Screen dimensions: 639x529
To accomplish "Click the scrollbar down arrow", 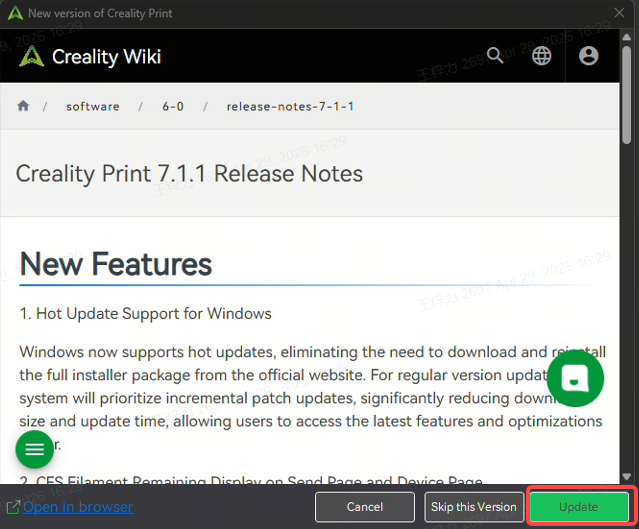I will pos(626,476).
